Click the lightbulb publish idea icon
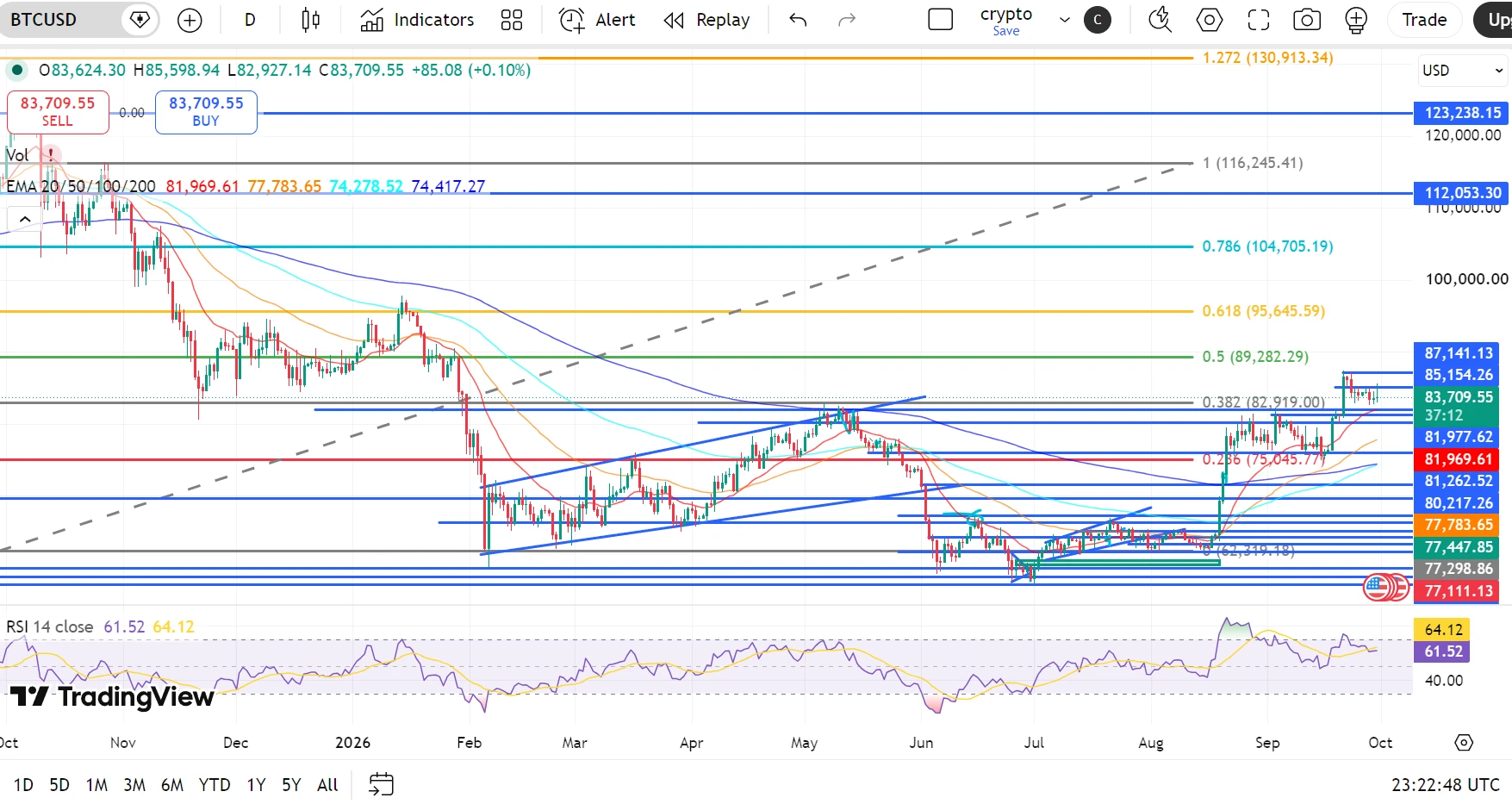This screenshot has height=804, width=1512. pyautogui.click(x=1356, y=20)
